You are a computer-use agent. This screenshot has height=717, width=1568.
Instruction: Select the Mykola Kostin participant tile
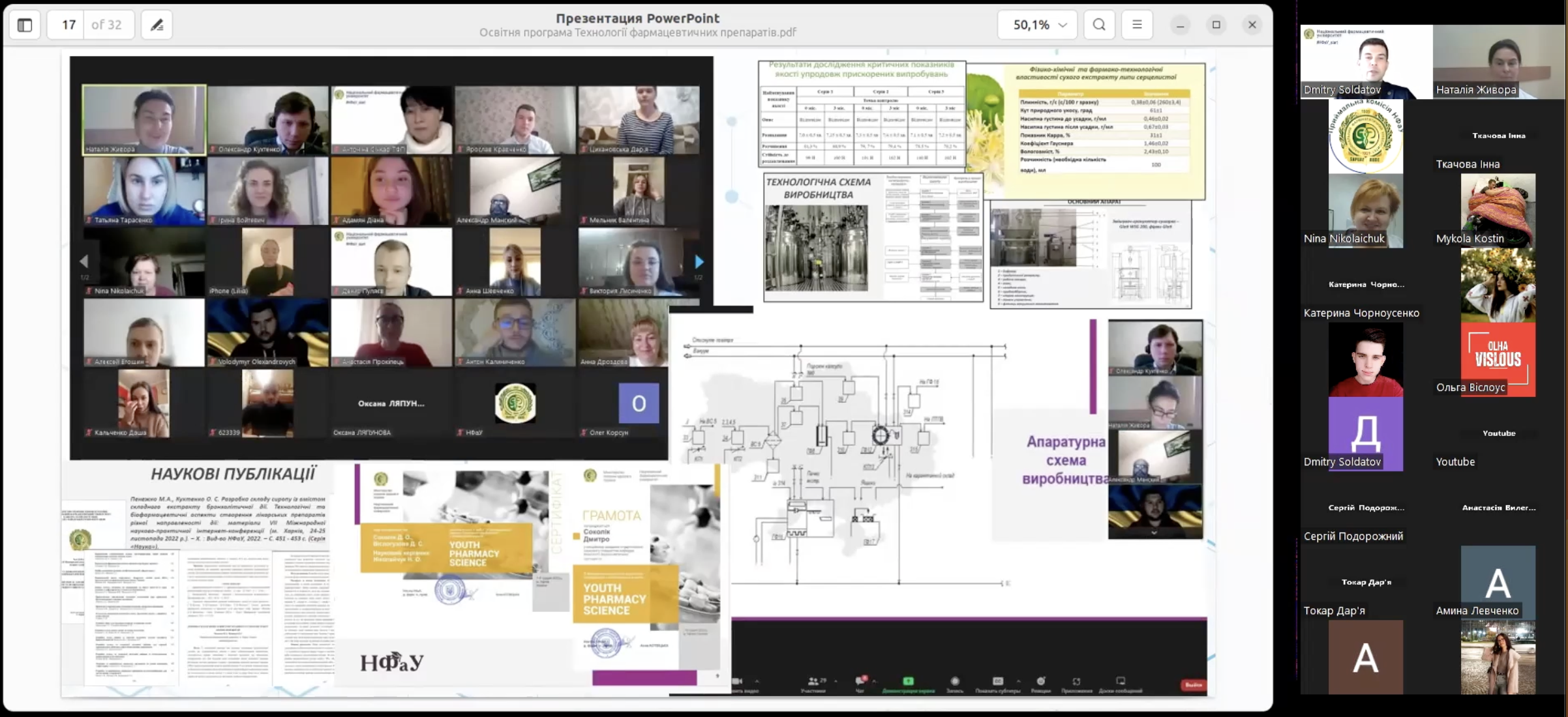tap(1498, 211)
